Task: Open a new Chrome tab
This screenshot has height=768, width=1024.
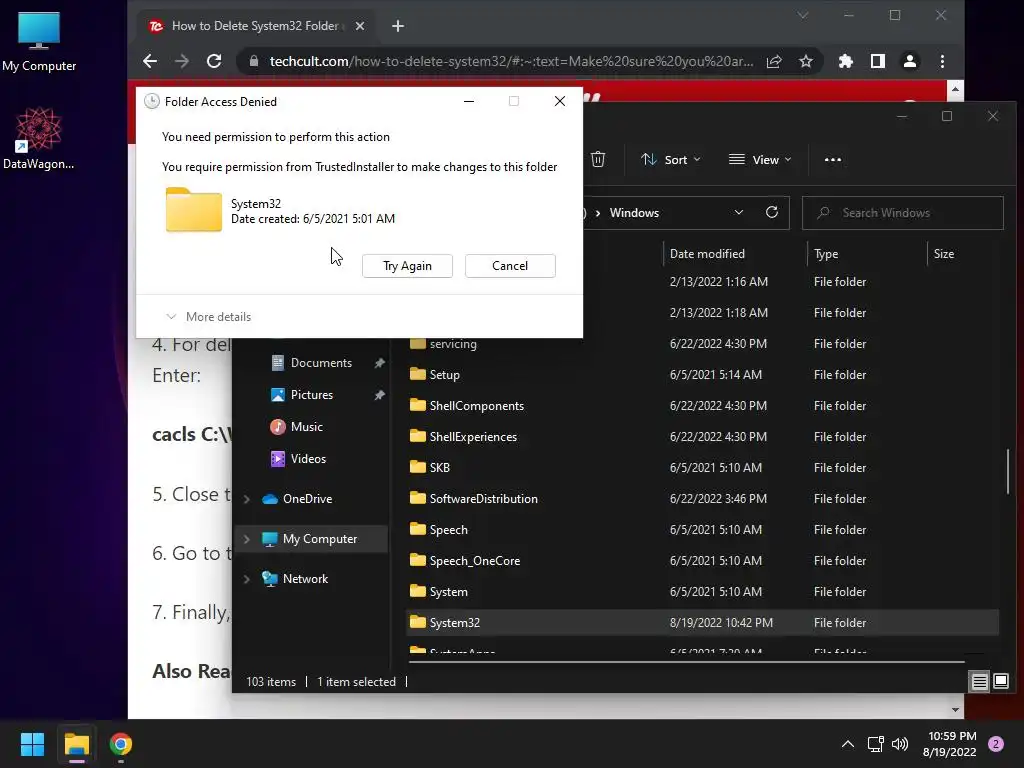Action: click(x=398, y=26)
